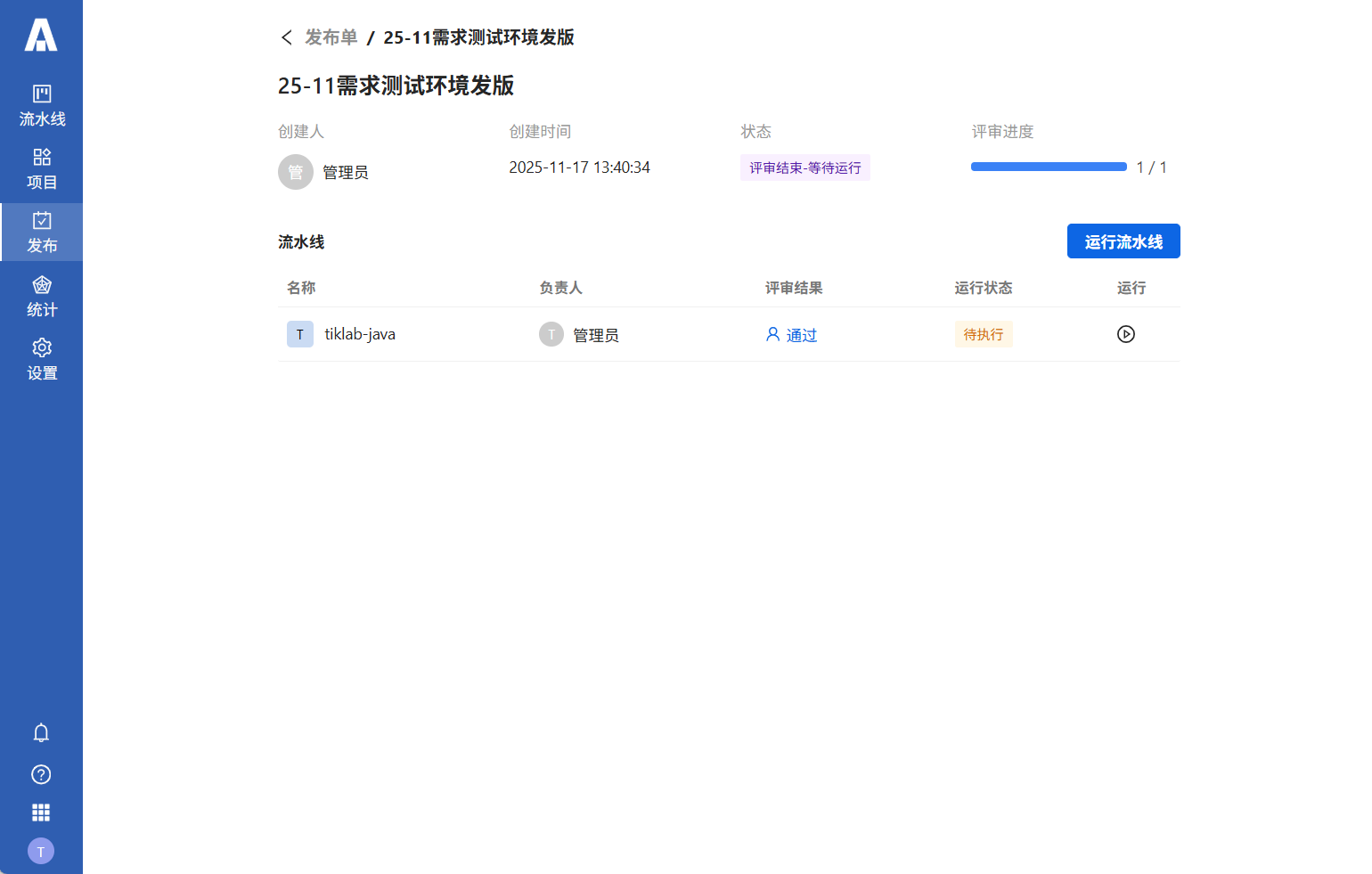Click the 待执行 status badge for tiklab-java
Viewport: 1372px width, 874px height.
point(984,333)
